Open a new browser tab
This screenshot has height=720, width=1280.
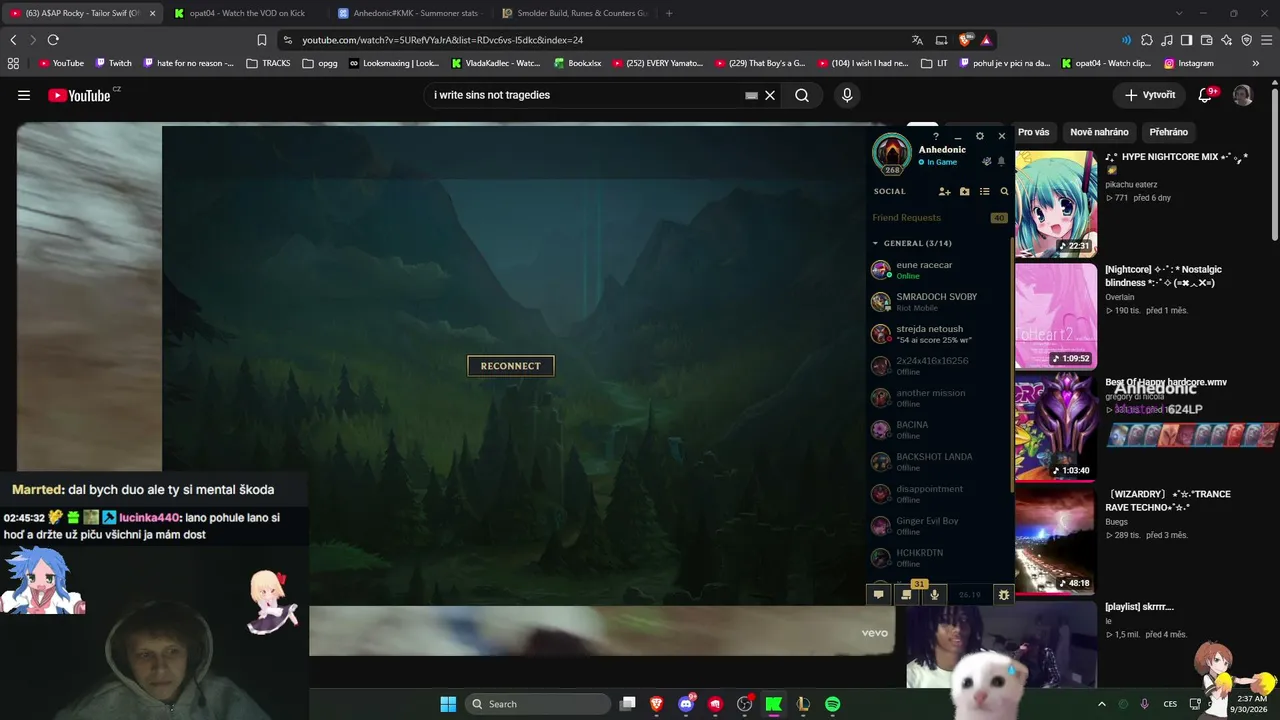point(669,13)
